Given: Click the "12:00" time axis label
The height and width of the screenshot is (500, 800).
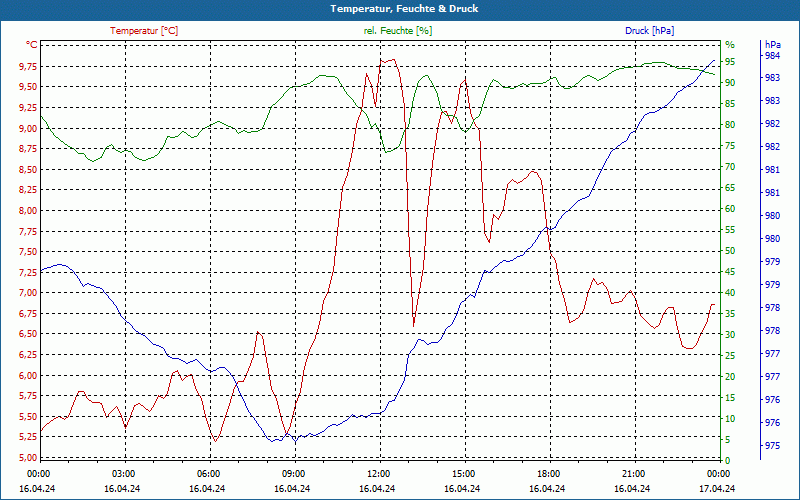Looking at the screenshot, I should [x=378, y=473].
